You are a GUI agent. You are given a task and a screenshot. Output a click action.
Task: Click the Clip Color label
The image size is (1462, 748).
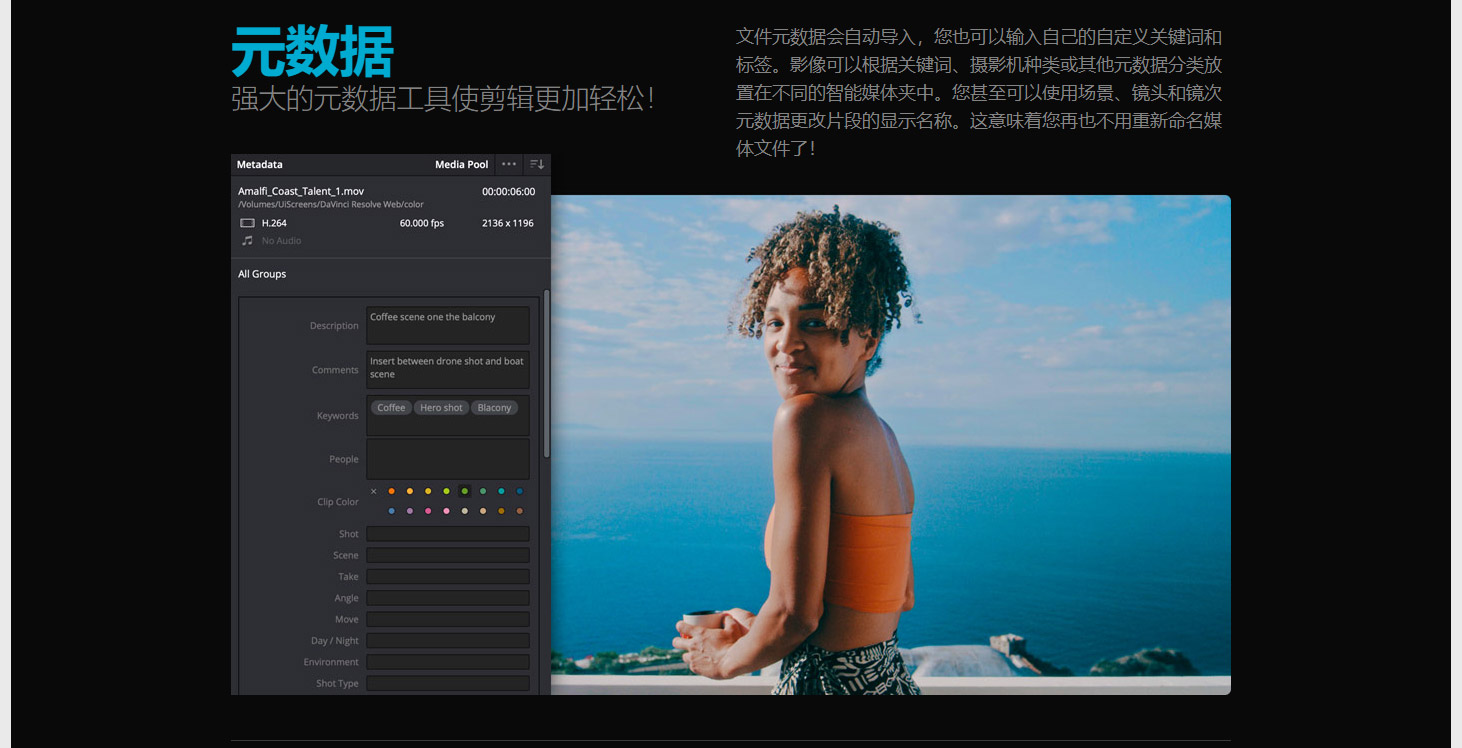(x=338, y=502)
